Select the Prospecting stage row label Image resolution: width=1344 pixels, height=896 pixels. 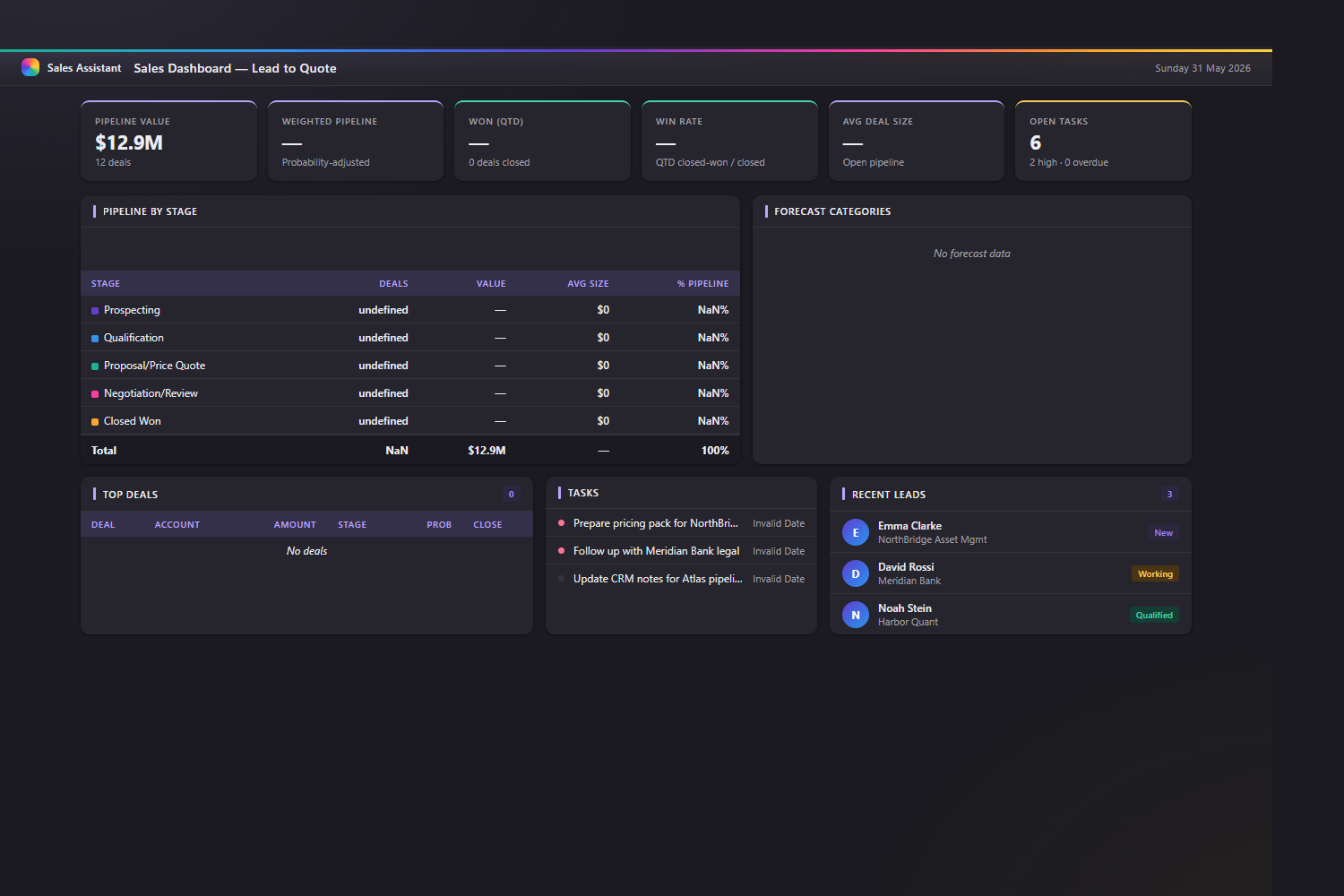point(132,310)
